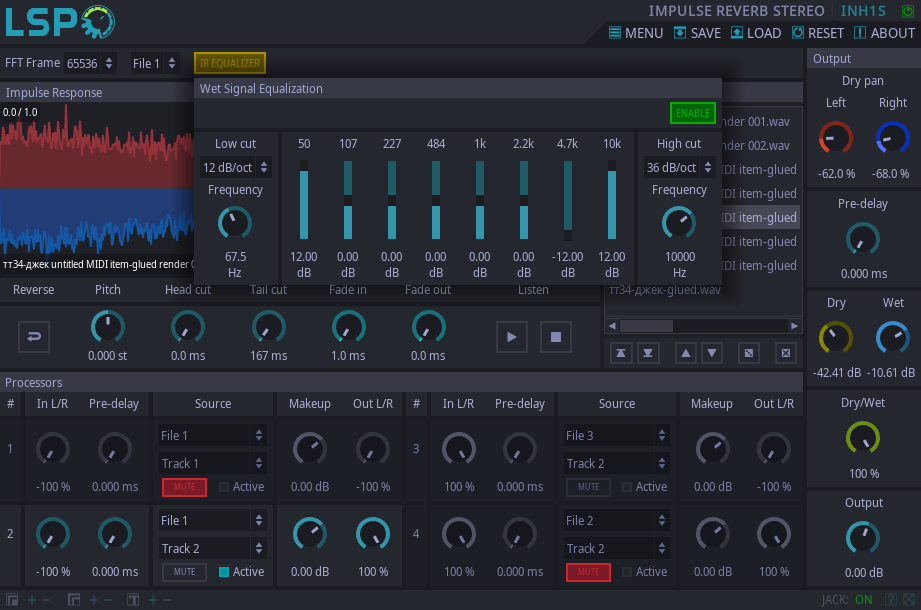
Task: Select the highlighted MIDI item-glued file row
Action: tap(761, 217)
